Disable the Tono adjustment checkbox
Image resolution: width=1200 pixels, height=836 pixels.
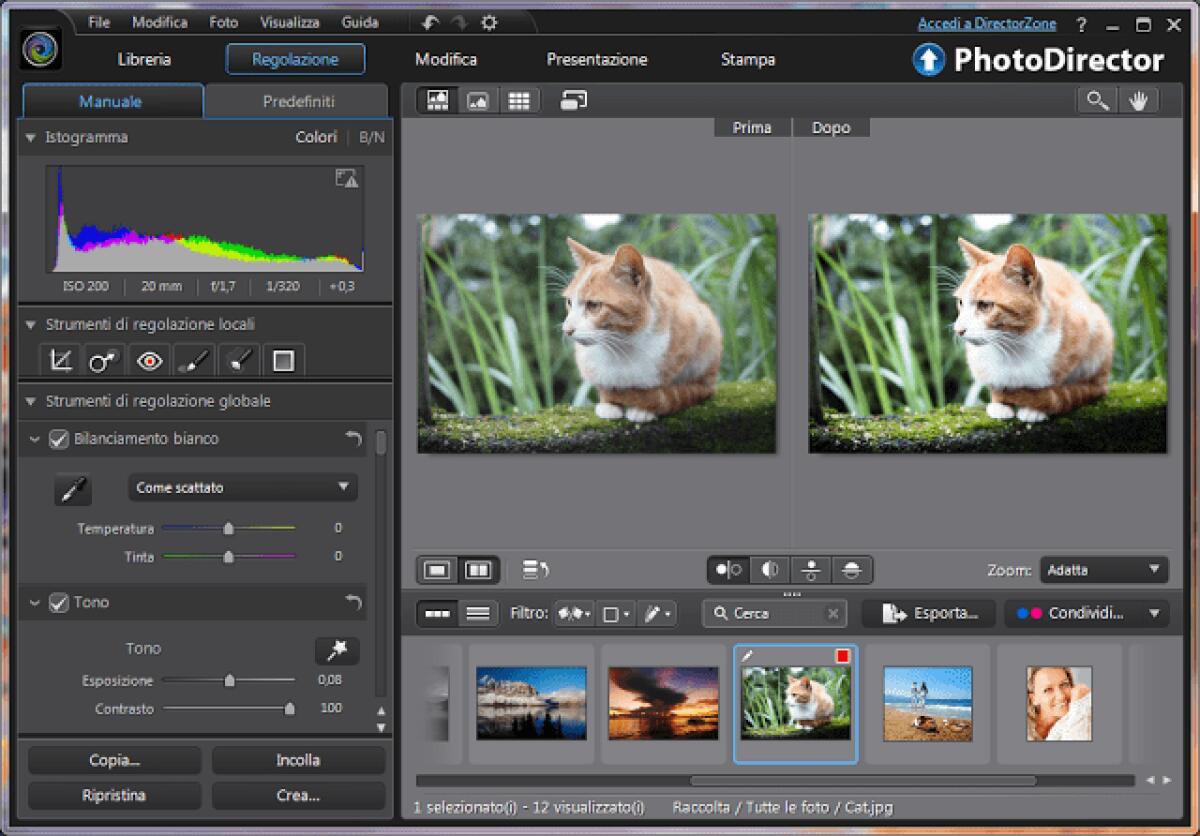point(57,602)
